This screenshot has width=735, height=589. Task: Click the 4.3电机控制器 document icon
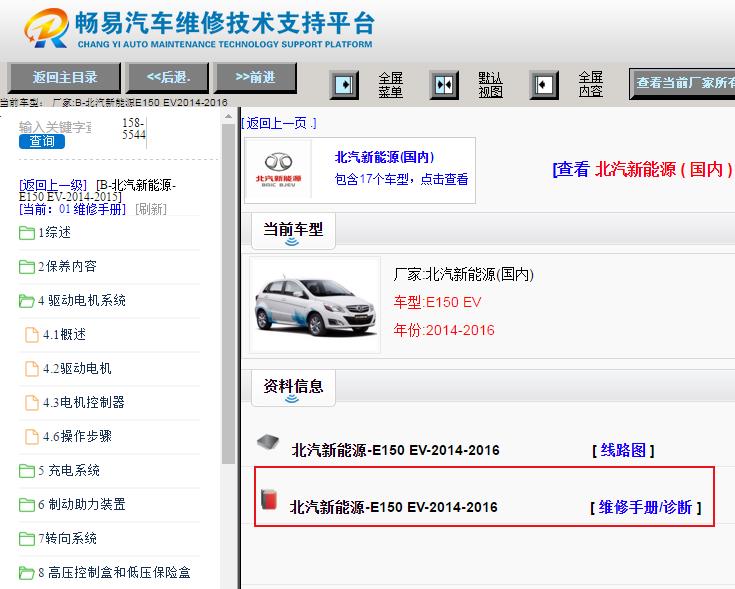(x=32, y=403)
